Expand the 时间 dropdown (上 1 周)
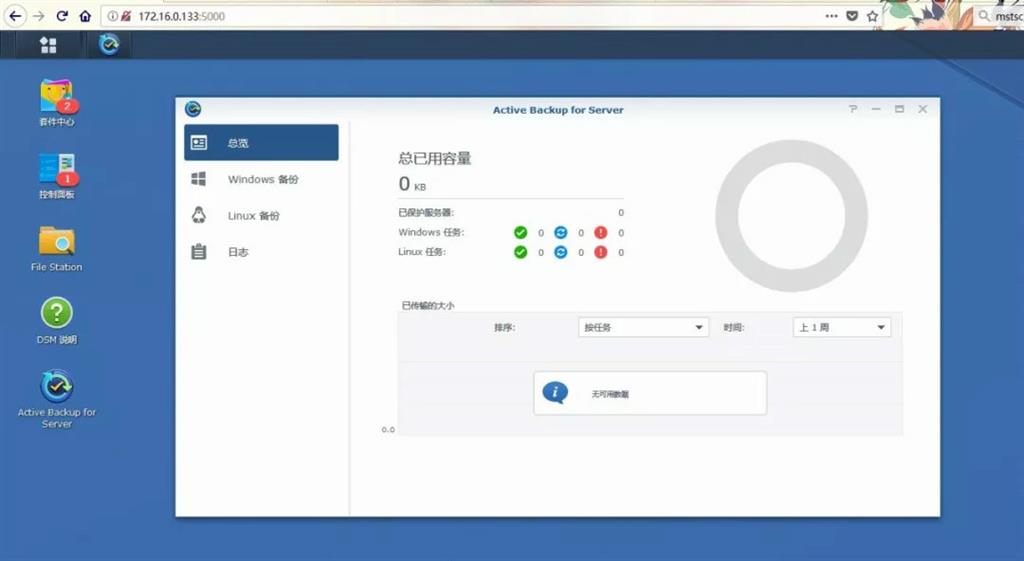This screenshot has height=561, width=1024. tap(842, 327)
